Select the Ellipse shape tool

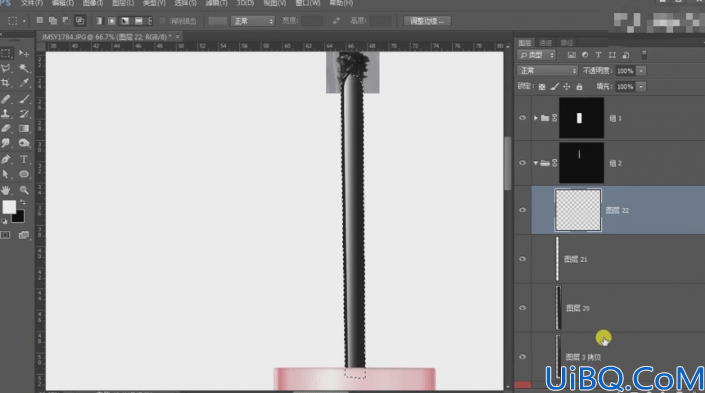click(x=24, y=174)
